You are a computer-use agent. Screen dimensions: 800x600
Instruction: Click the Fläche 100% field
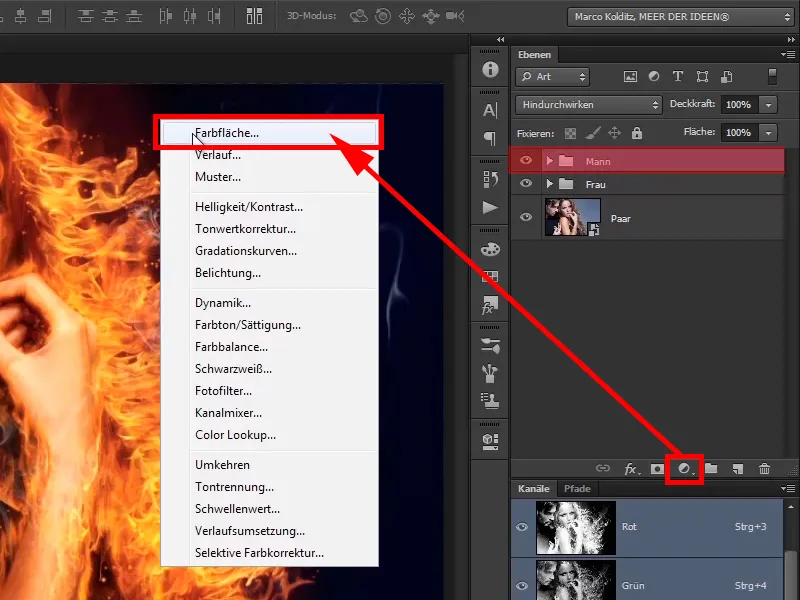coord(739,133)
